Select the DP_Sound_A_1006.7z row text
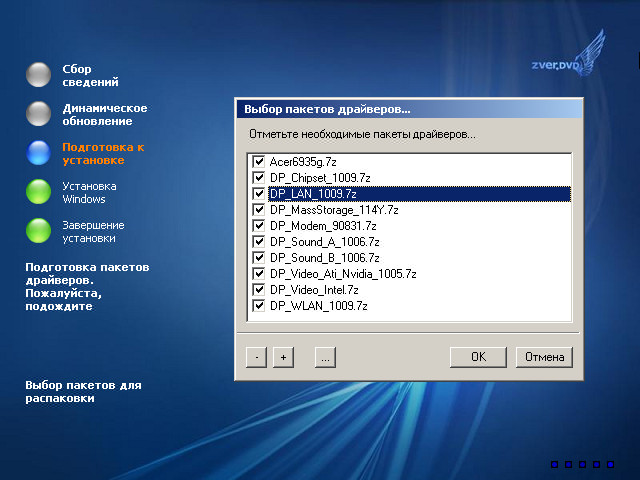This screenshot has width=640, height=480. tap(324, 242)
